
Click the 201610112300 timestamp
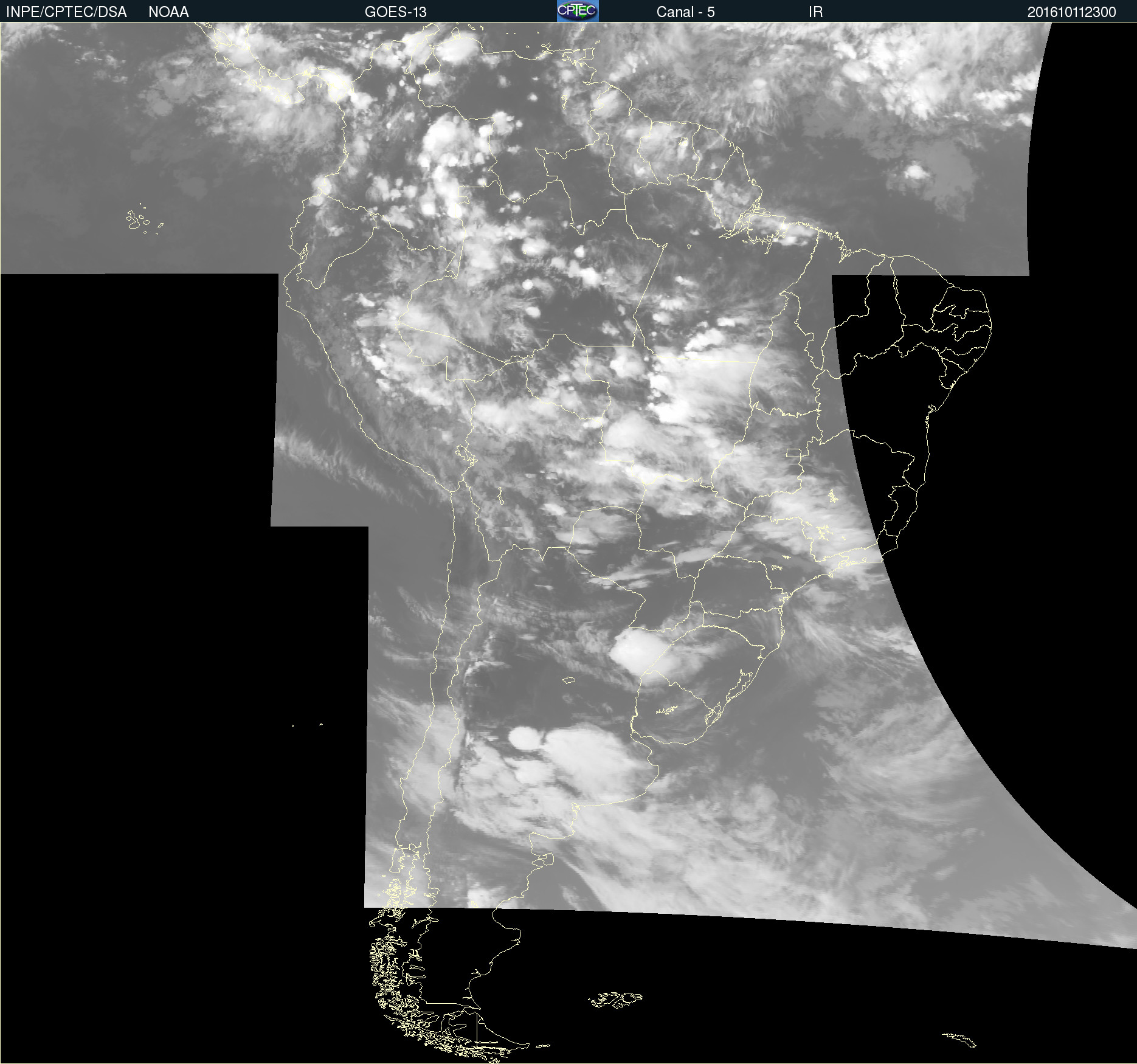pyautogui.click(x=1071, y=12)
